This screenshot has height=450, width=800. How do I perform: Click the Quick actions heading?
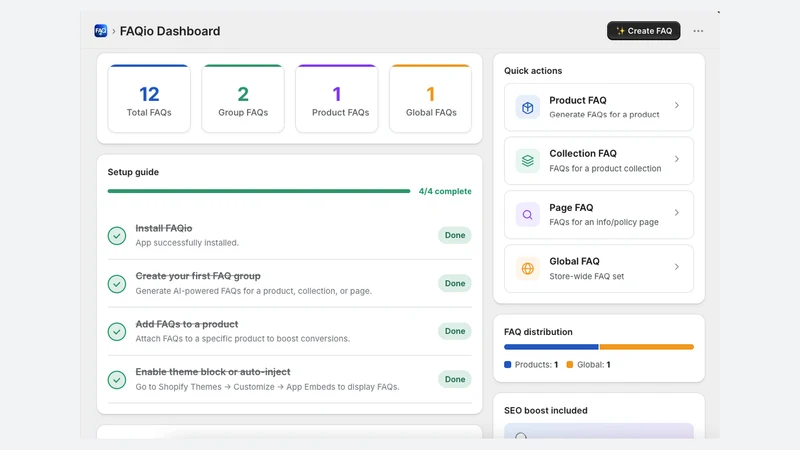point(533,71)
